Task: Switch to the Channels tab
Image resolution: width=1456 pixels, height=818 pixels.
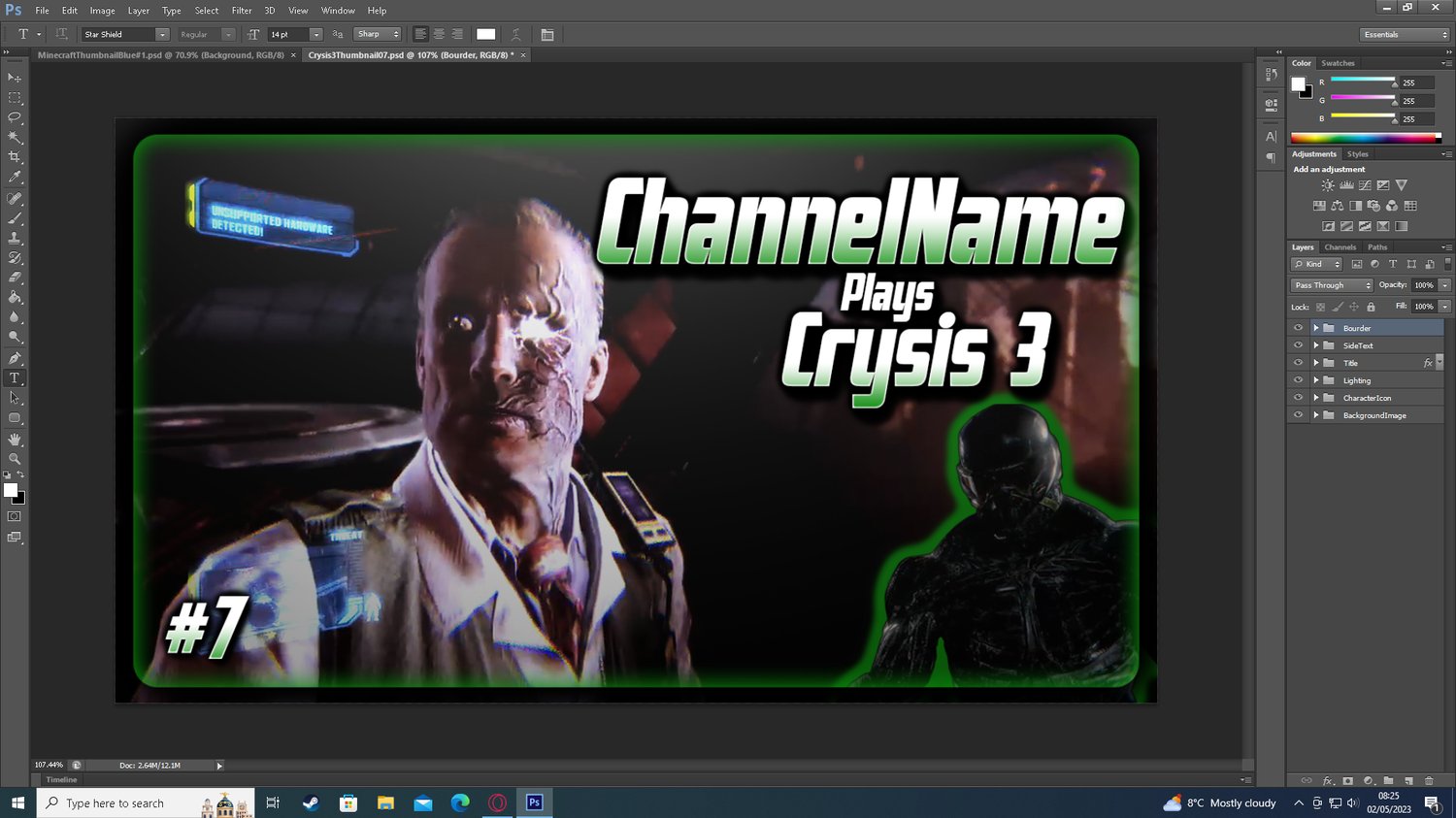Action: [x=1340, y=247]
